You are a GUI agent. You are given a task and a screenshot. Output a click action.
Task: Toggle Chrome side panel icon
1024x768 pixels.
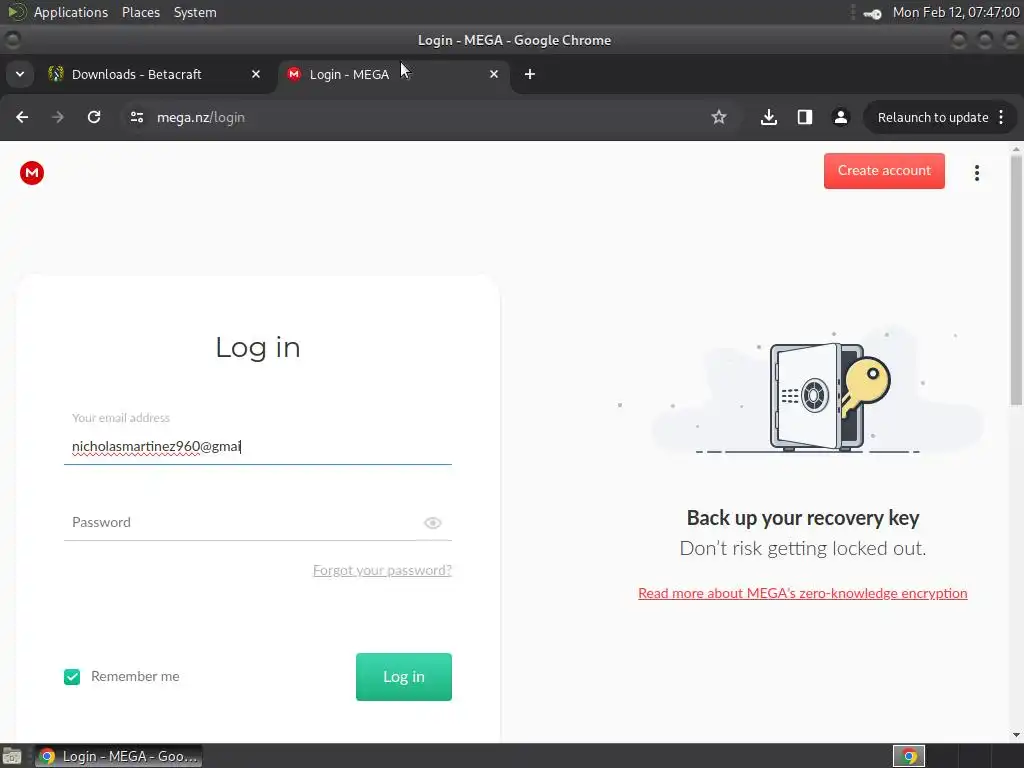click(805, 117)
